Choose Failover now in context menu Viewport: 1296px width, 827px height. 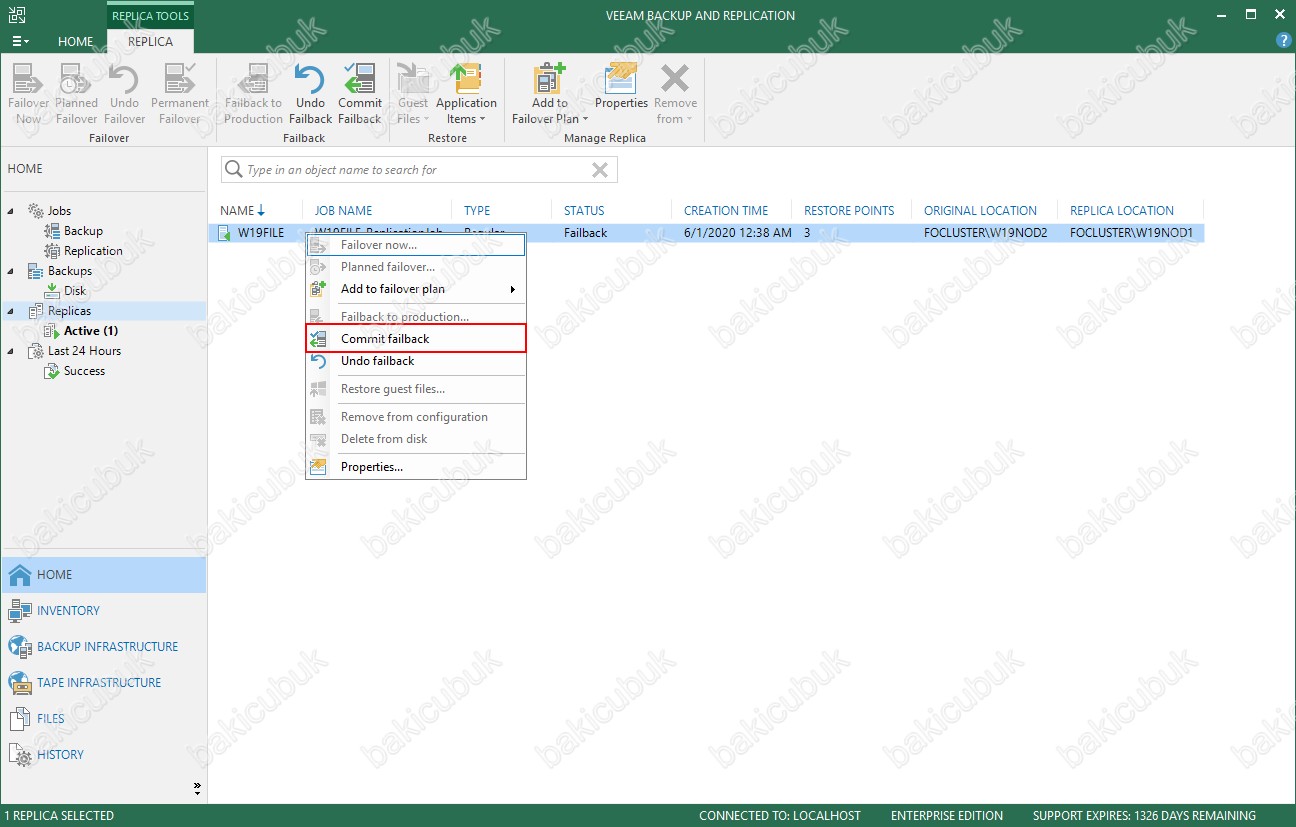click(x=416, y=245)
